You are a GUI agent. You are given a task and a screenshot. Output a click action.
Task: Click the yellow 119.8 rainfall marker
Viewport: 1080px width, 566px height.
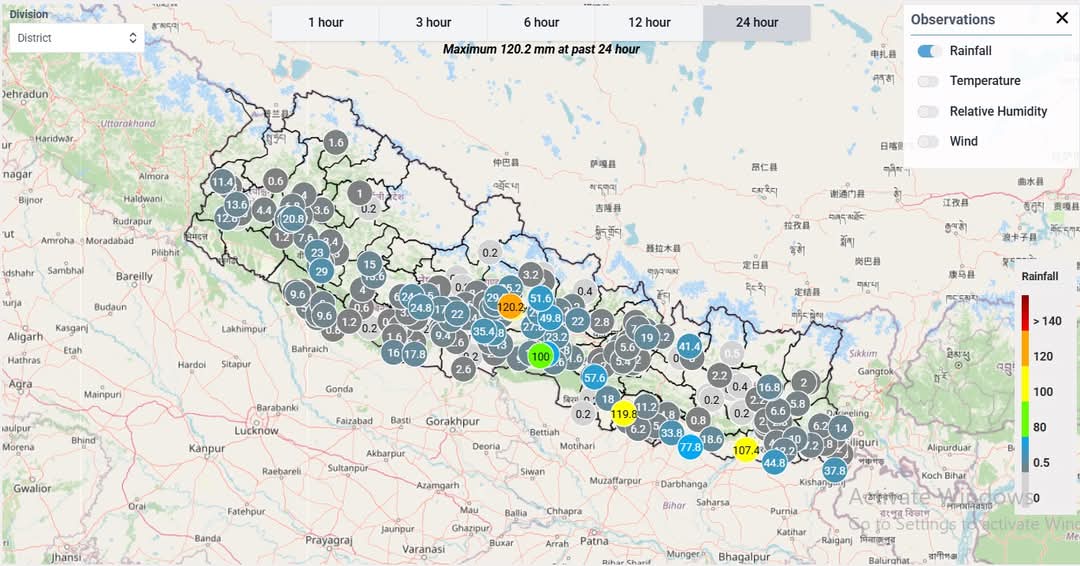tap(624, 413)
